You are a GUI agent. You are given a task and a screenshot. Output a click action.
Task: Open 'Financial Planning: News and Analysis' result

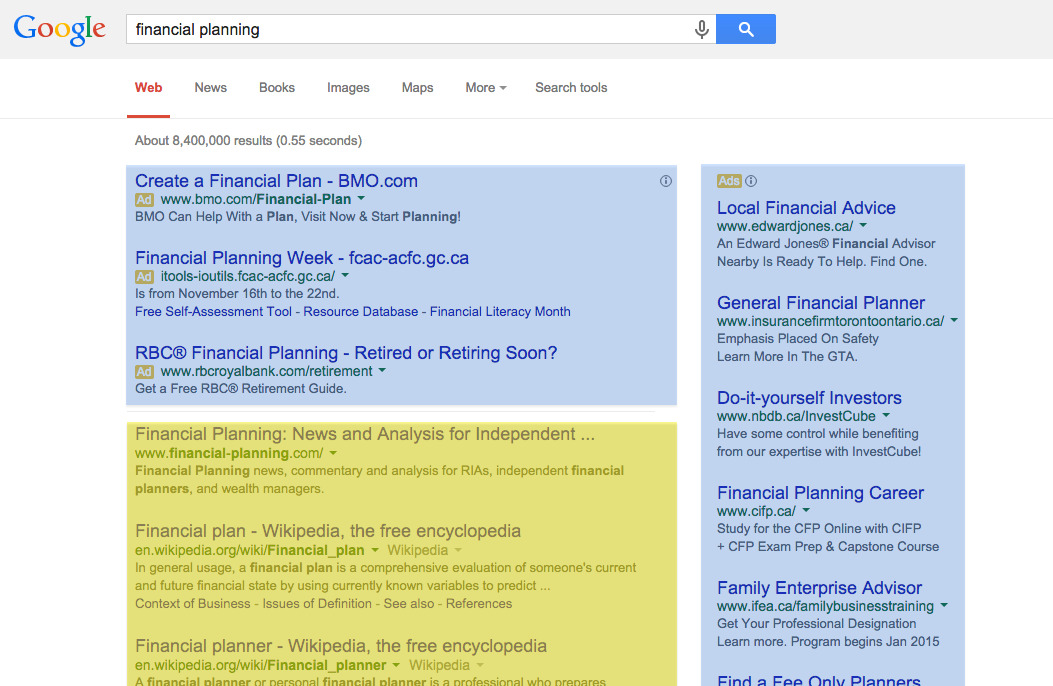click(365, 434)
